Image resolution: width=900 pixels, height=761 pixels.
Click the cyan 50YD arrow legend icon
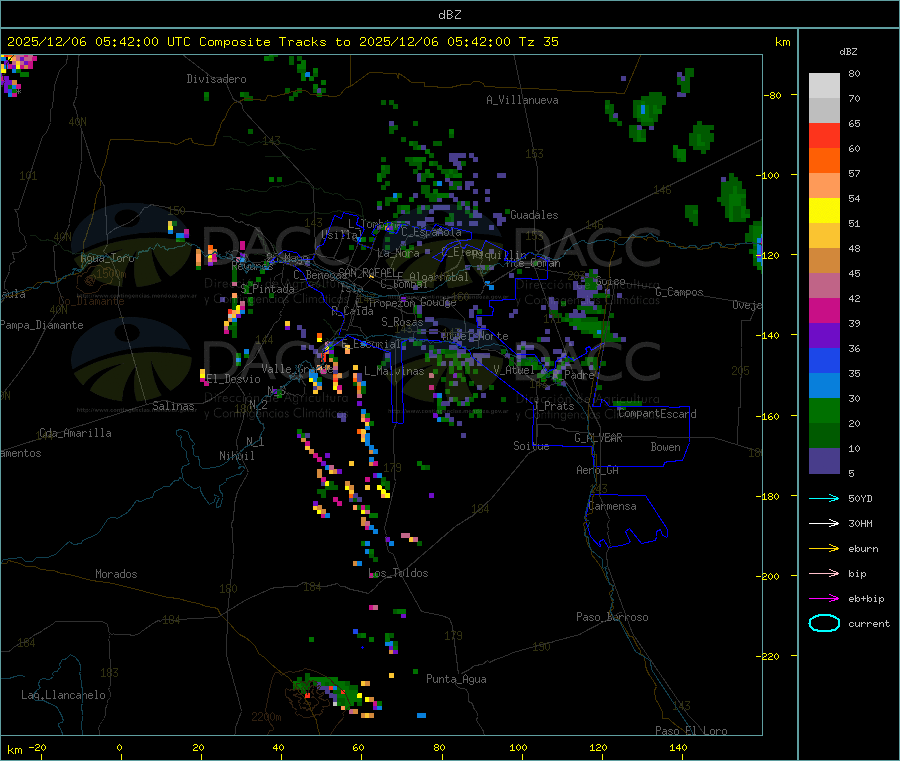[824, 498]
